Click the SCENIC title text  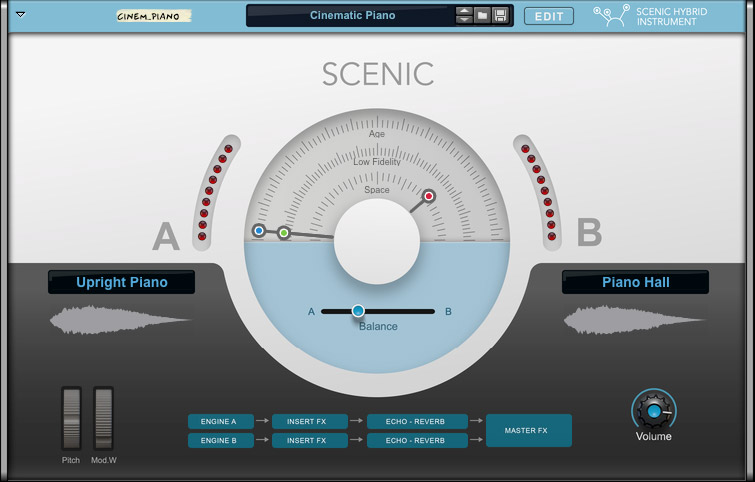[378, 74]
